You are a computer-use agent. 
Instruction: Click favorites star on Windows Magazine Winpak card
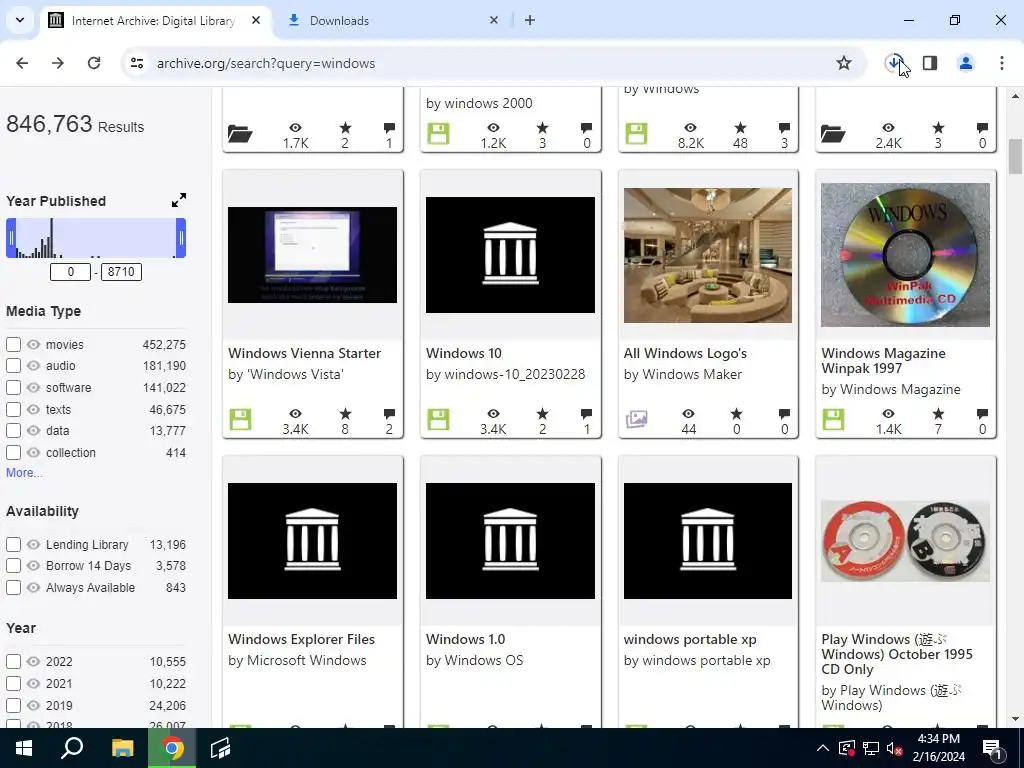pyautogui.click(x=938, y=414)
